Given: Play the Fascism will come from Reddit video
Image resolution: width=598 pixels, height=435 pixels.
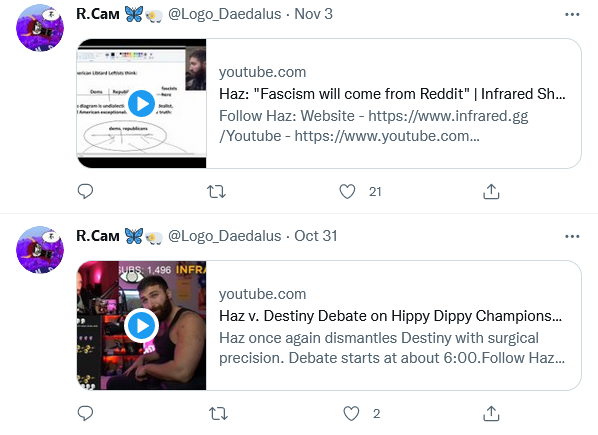Looking at the screenshot, I should tap(141, 103).
